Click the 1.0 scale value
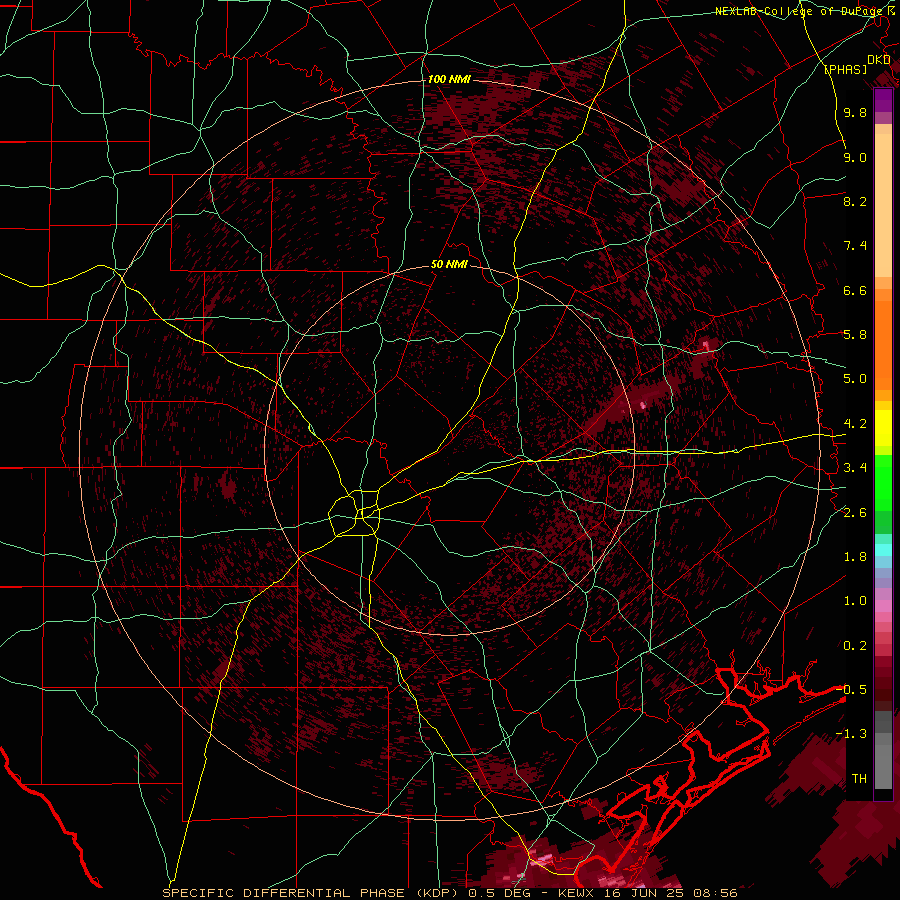The image size is (900, 900). pyautogui.click(x=855, y=601)
